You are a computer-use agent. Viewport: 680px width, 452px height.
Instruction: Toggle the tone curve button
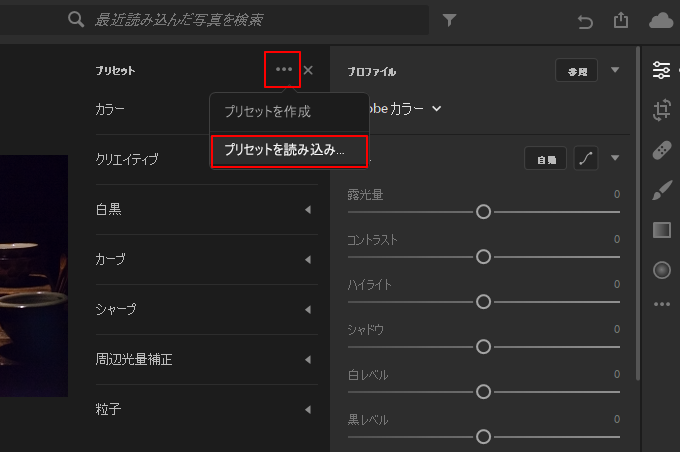[x=585, y=158]
